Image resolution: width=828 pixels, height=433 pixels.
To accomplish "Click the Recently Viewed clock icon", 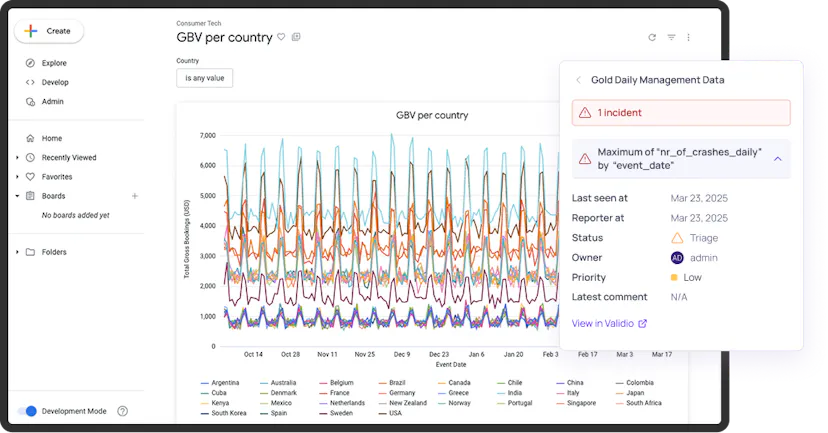I will [30, 157].
